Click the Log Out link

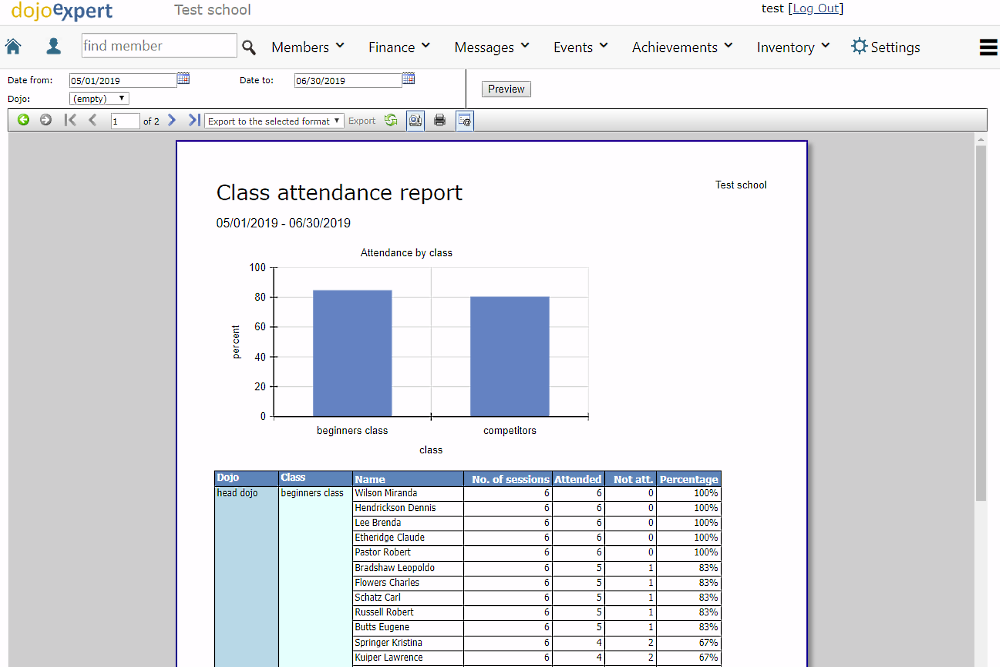(816, 8)
